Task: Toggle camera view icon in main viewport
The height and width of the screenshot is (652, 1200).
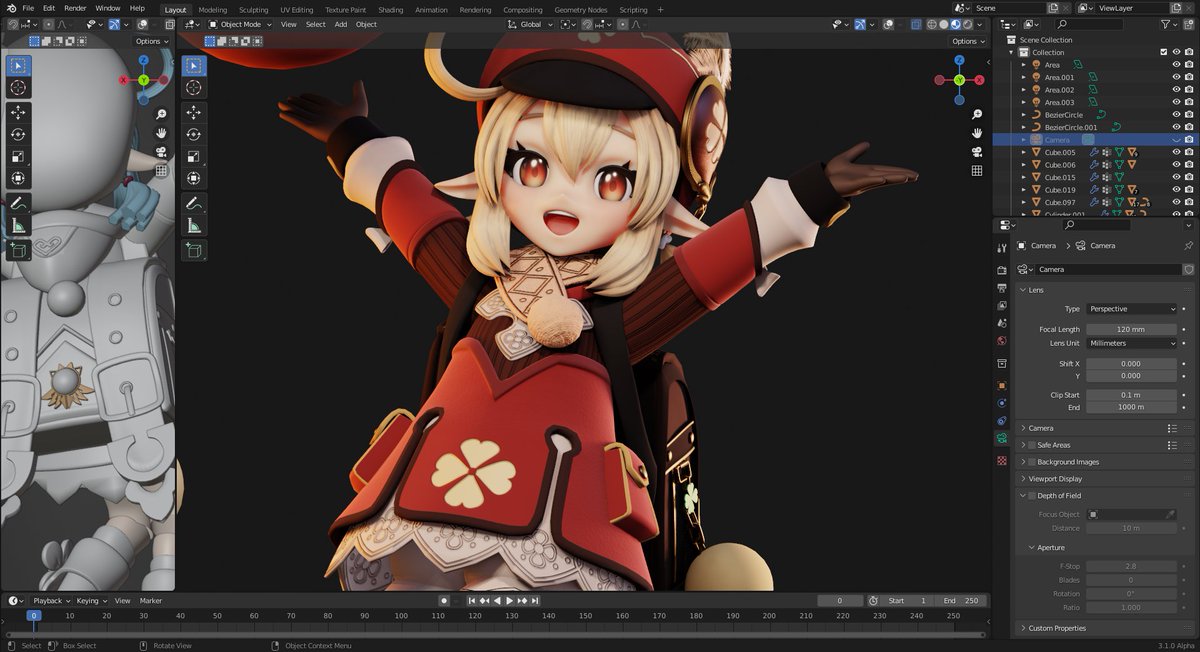Action: pos(977,152)
